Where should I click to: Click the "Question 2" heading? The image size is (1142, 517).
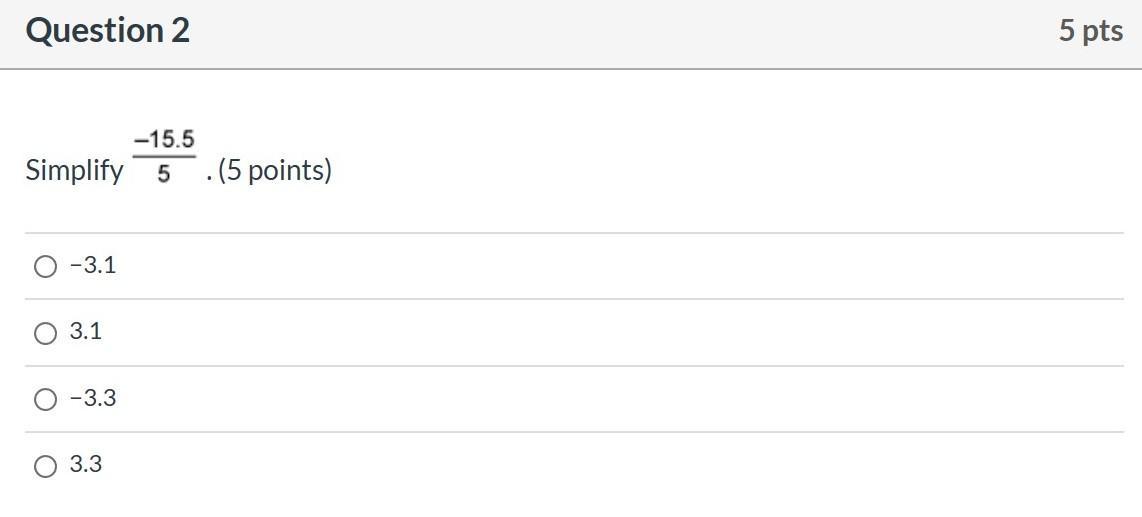(108, 31)
